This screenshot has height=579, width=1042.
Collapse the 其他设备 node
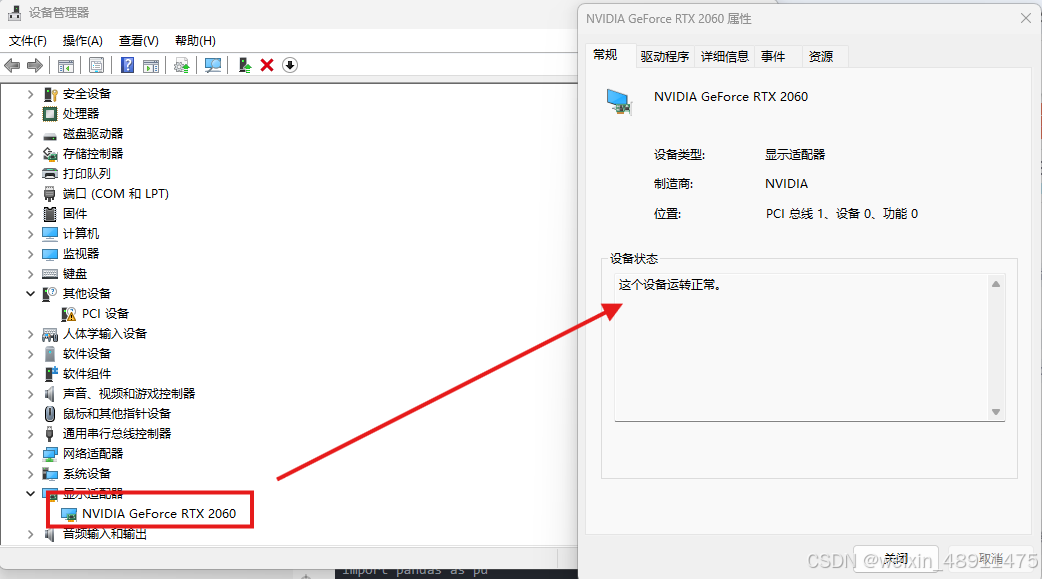(x=30, y=294)
